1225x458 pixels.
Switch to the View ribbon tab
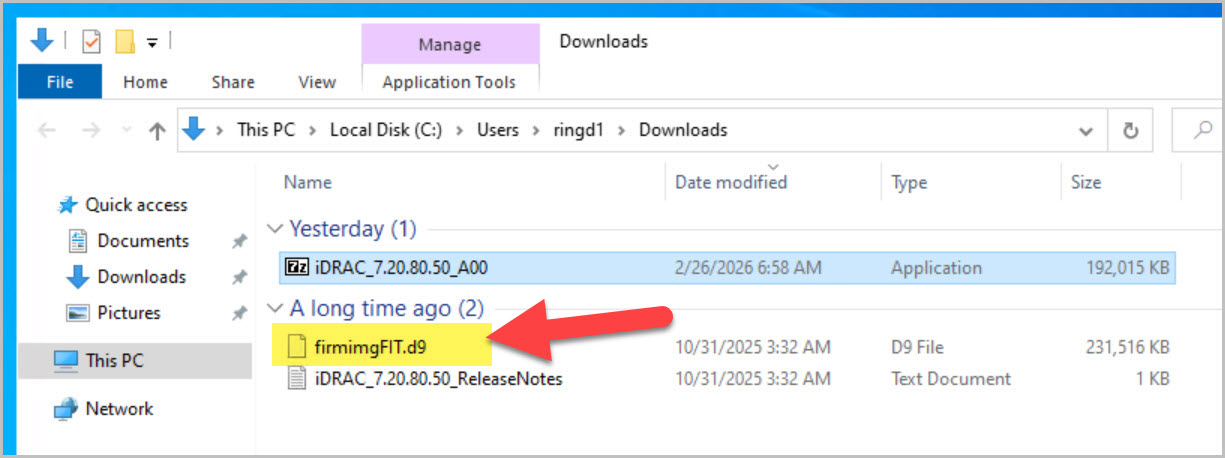[x=317, y=82]
